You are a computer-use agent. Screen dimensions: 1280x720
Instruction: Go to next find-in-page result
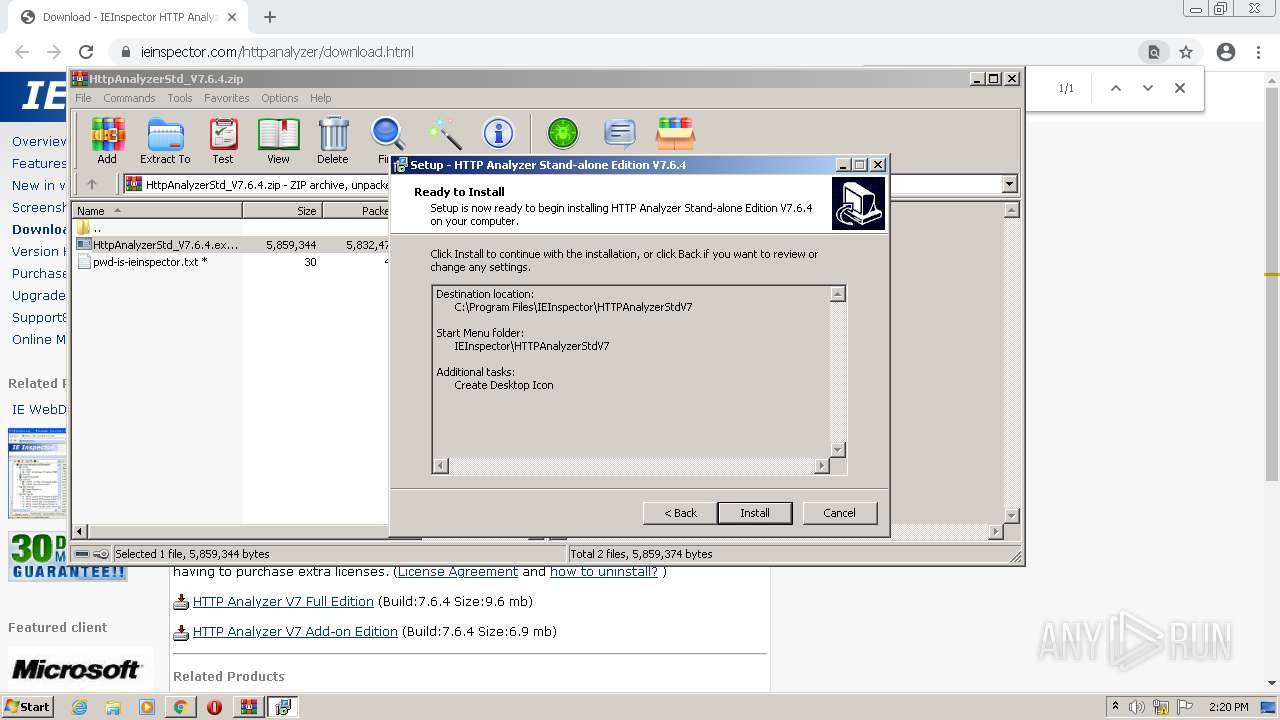(x=1148, y=88)
